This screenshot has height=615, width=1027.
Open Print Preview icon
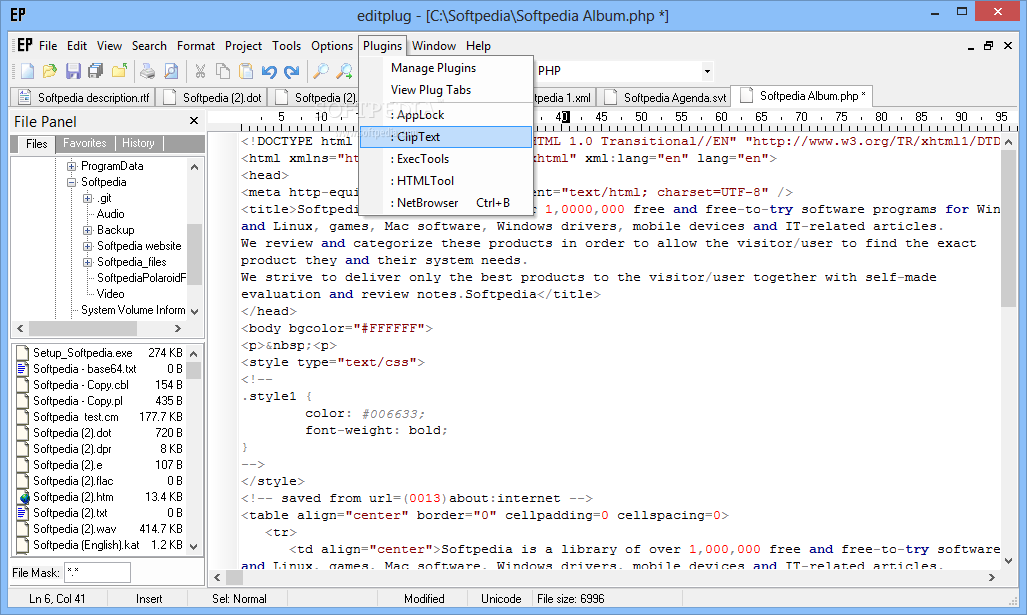click(171, 71)
